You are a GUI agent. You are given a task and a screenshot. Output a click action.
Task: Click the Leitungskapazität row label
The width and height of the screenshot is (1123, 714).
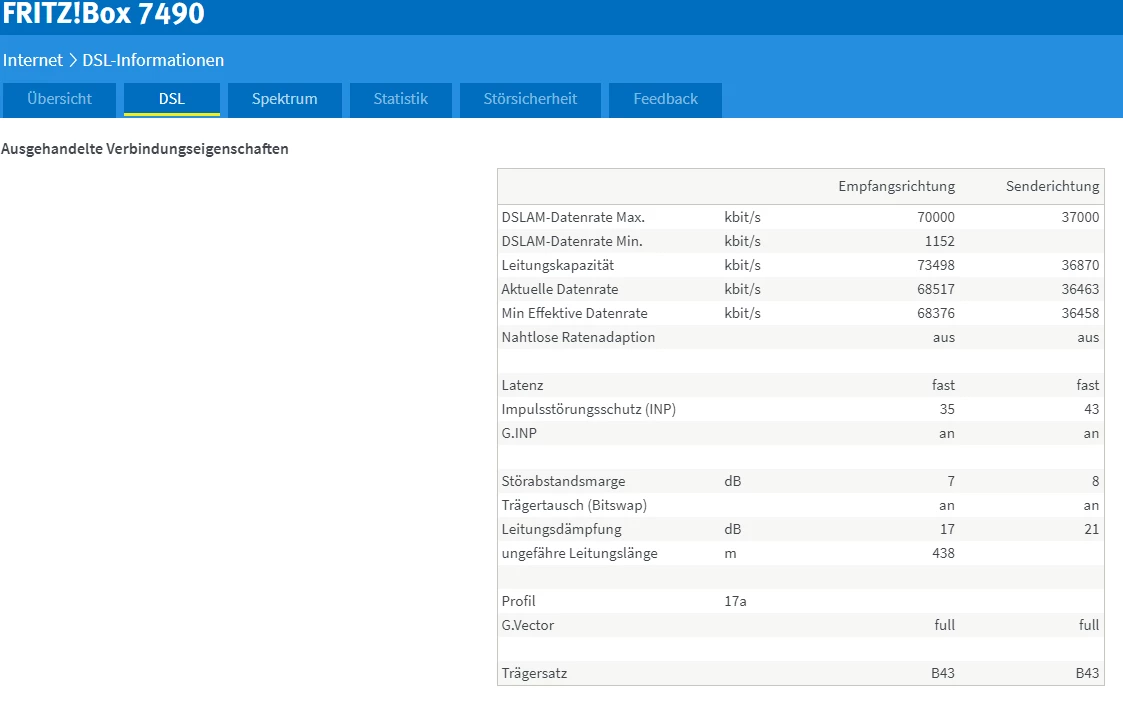tap(558, 265)
